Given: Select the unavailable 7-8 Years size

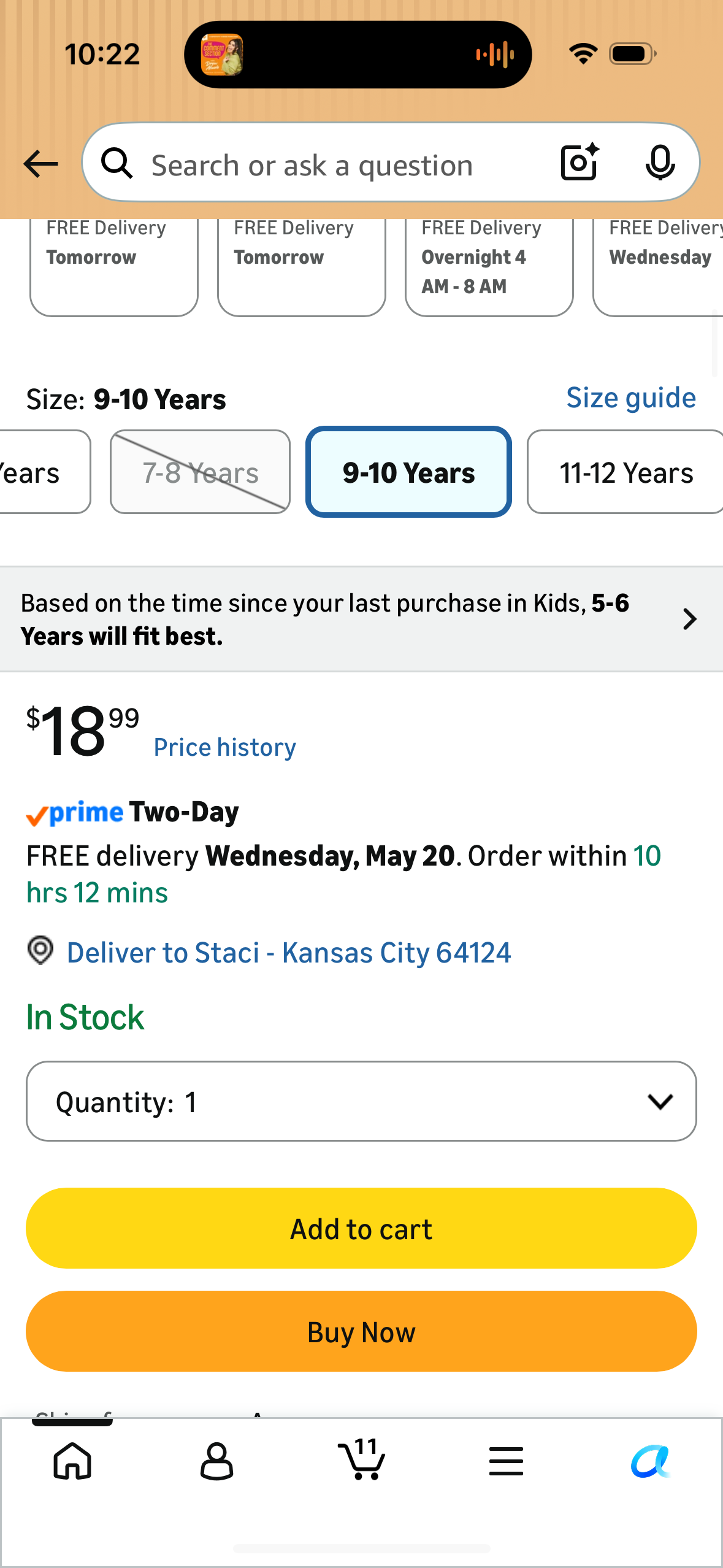Looking at the screenshot, I should click(200, 472).
